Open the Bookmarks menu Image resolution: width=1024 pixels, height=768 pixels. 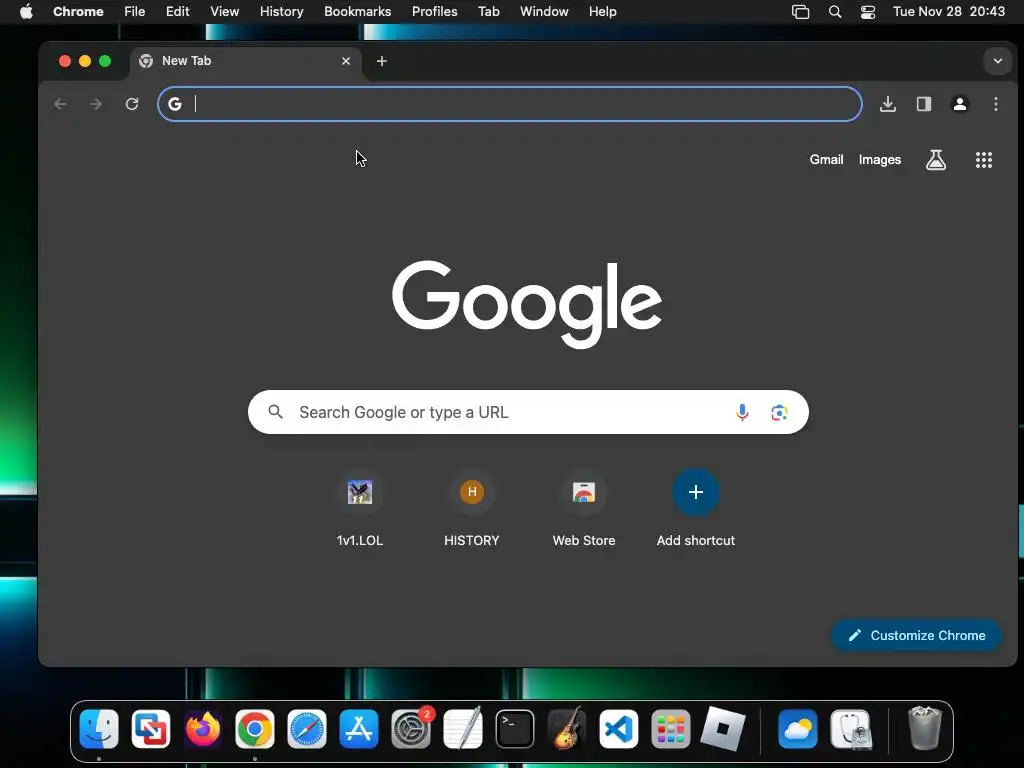357,11
